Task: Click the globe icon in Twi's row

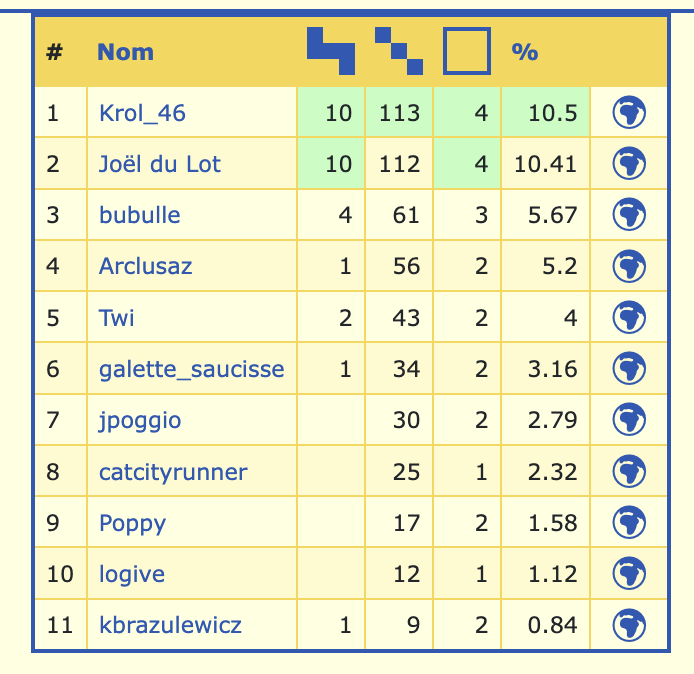Action: point(628,318)
